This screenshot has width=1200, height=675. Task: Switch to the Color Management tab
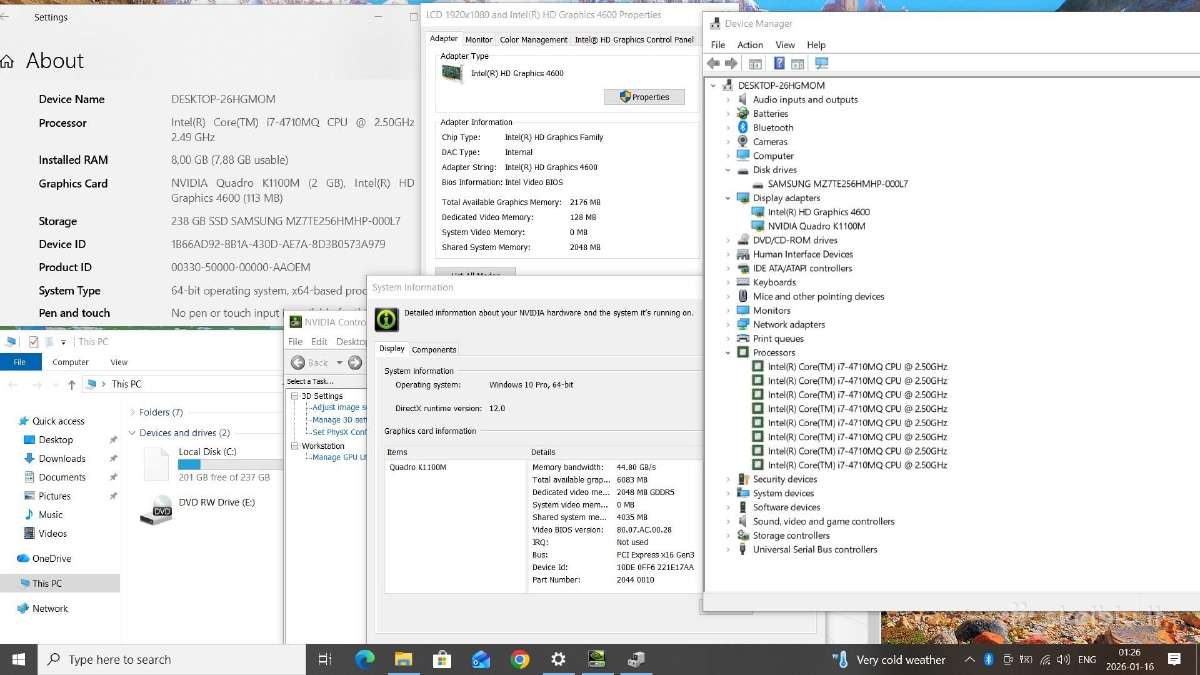[x=533, y=40]
